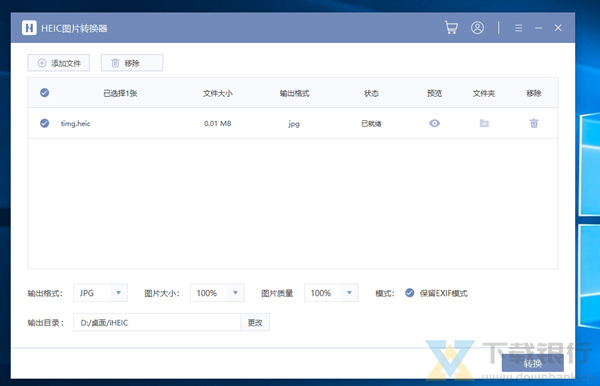Preview timg.heic with the eye icon

click(434, 123)
